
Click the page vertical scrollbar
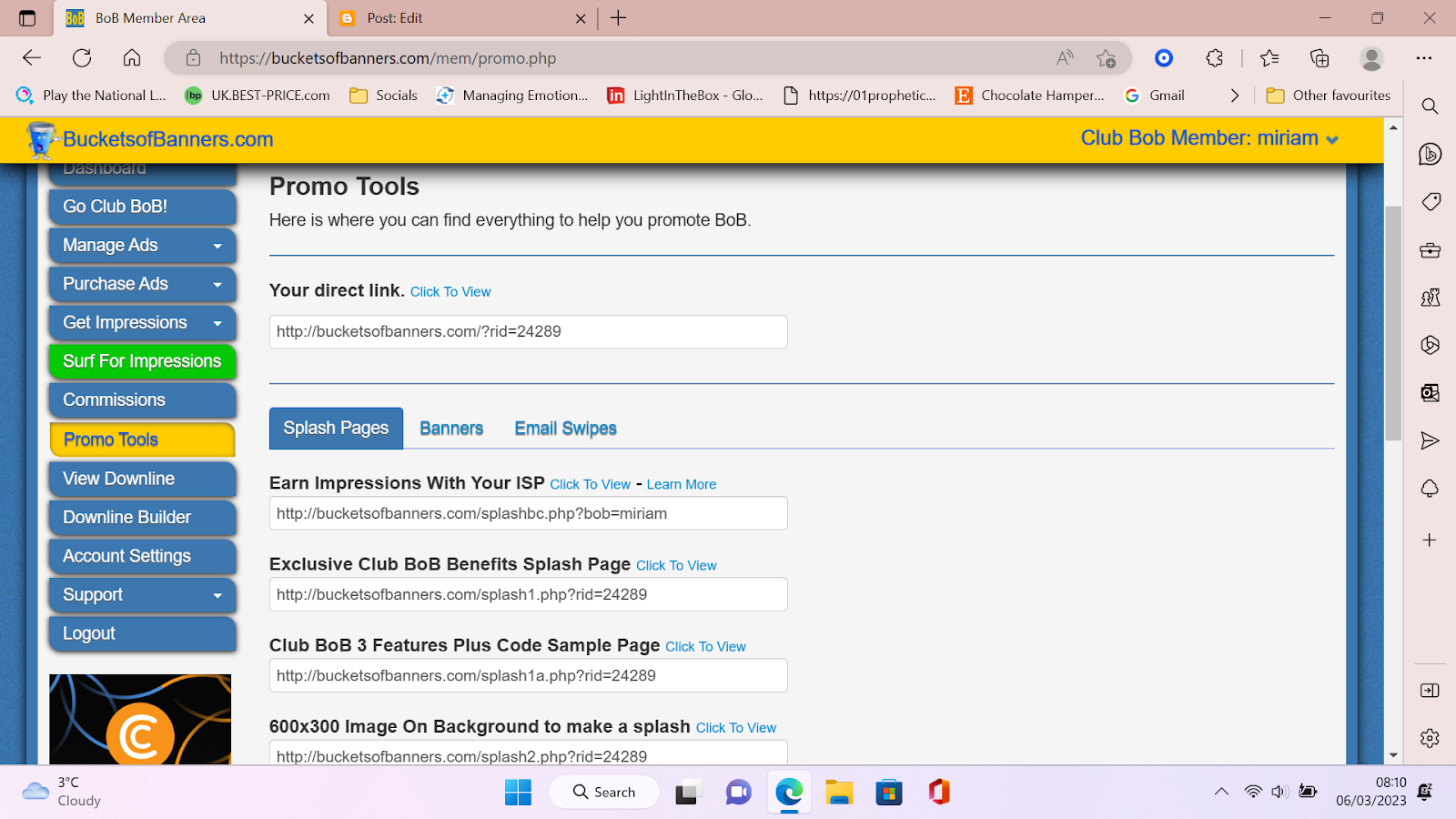[1393, 323]
